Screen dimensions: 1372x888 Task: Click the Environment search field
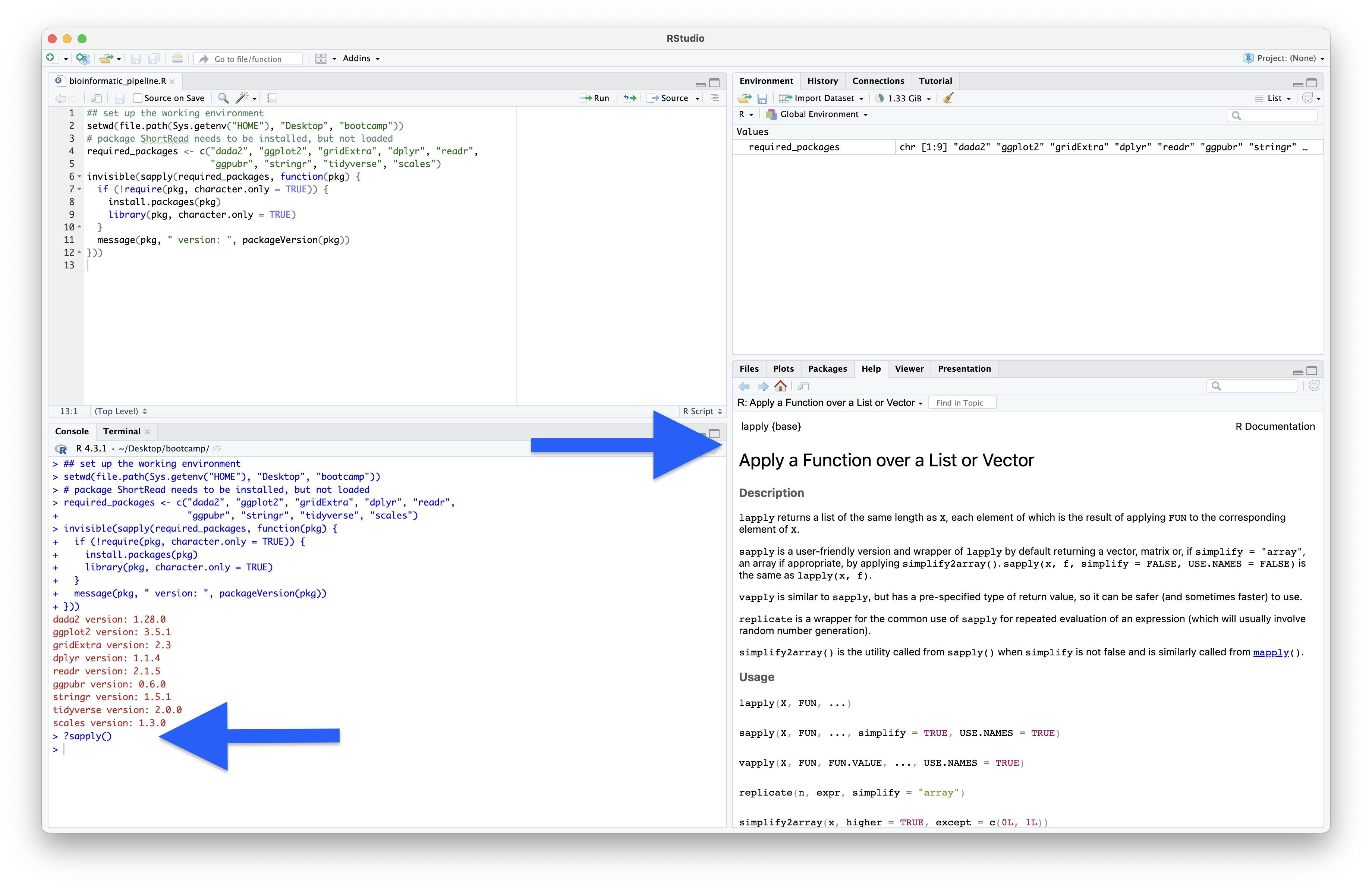point(1272,115)
